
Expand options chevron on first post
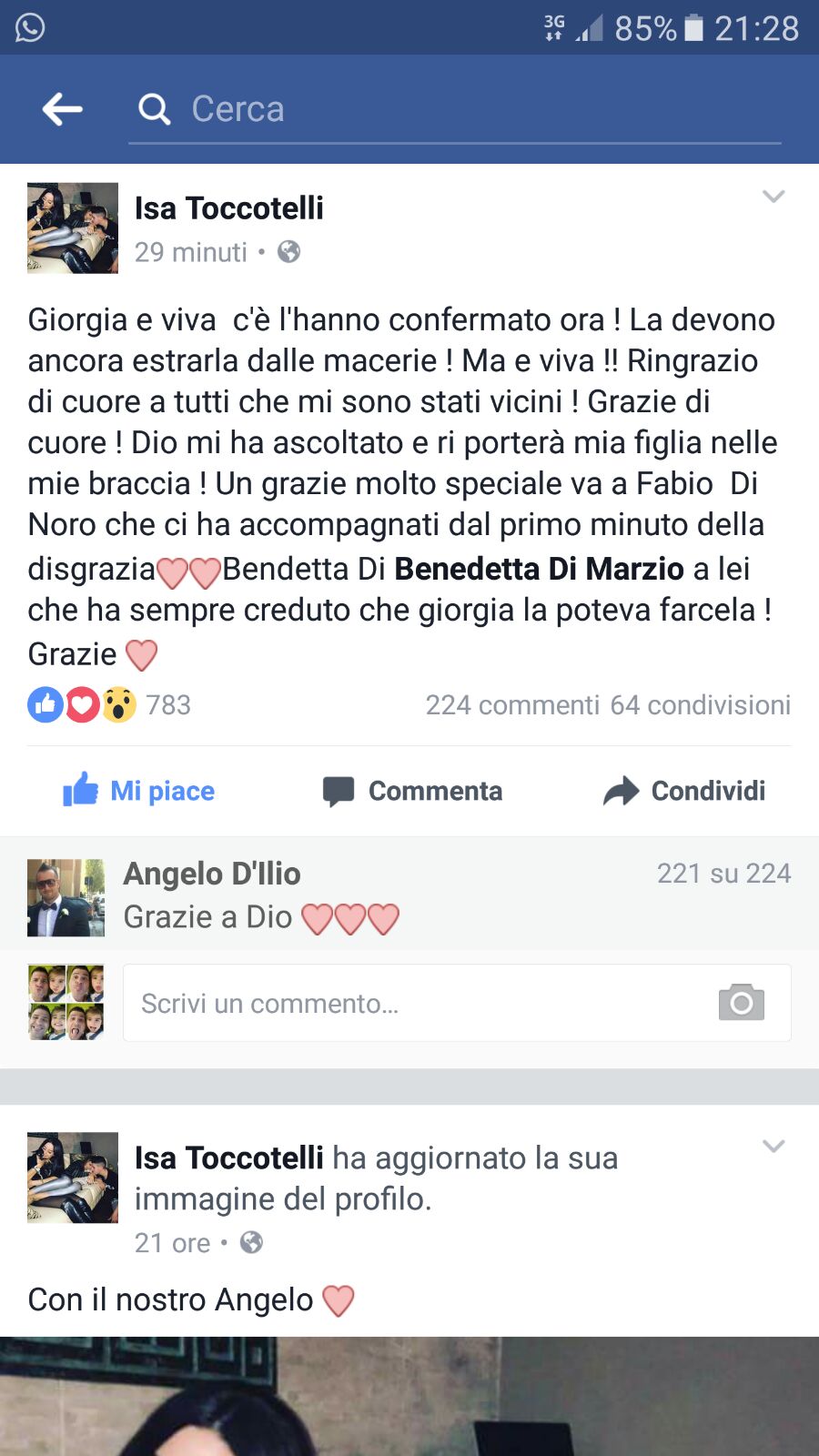tap(773, 197)
